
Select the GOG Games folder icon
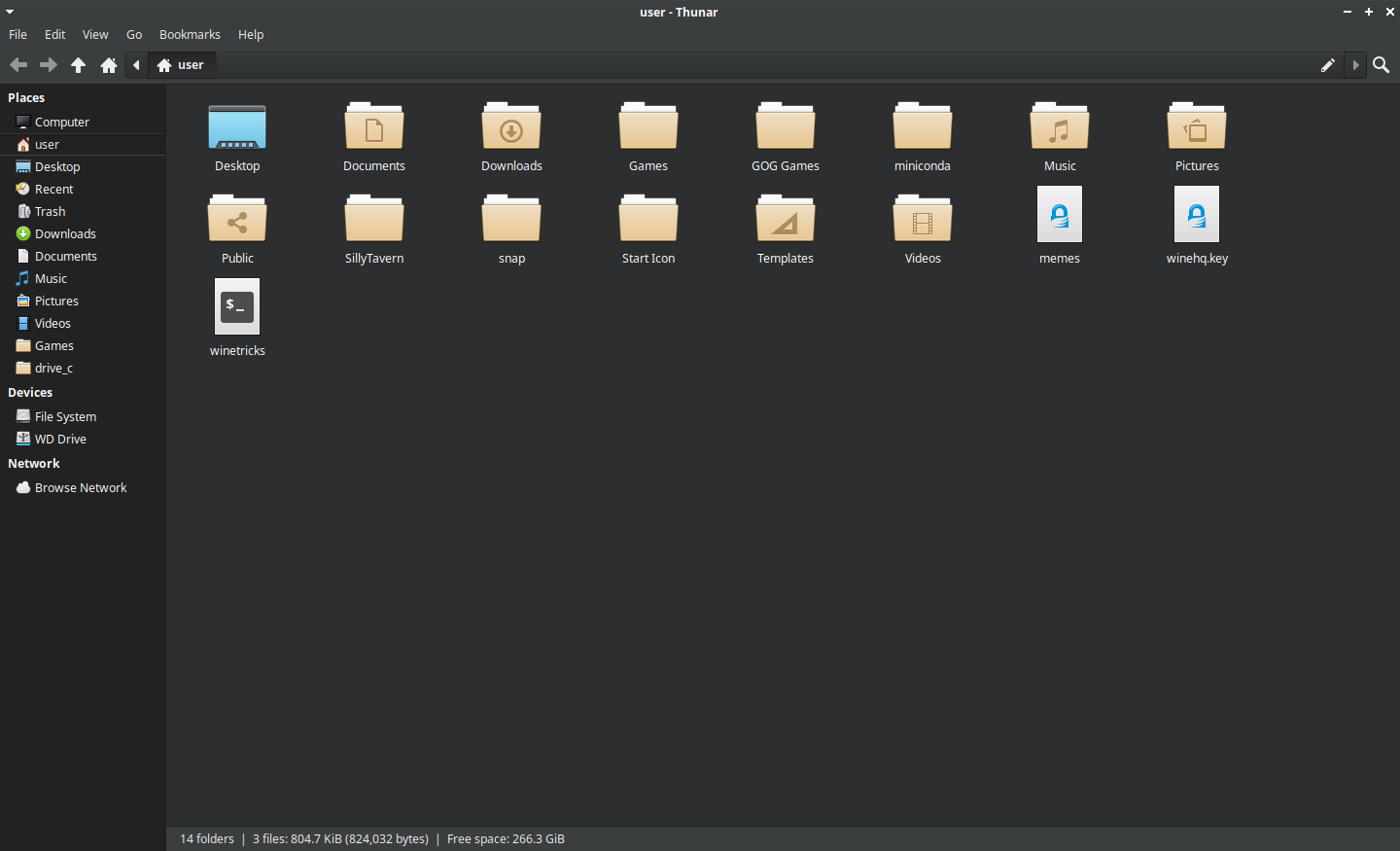pyautogui.click(x=786, y=127)
